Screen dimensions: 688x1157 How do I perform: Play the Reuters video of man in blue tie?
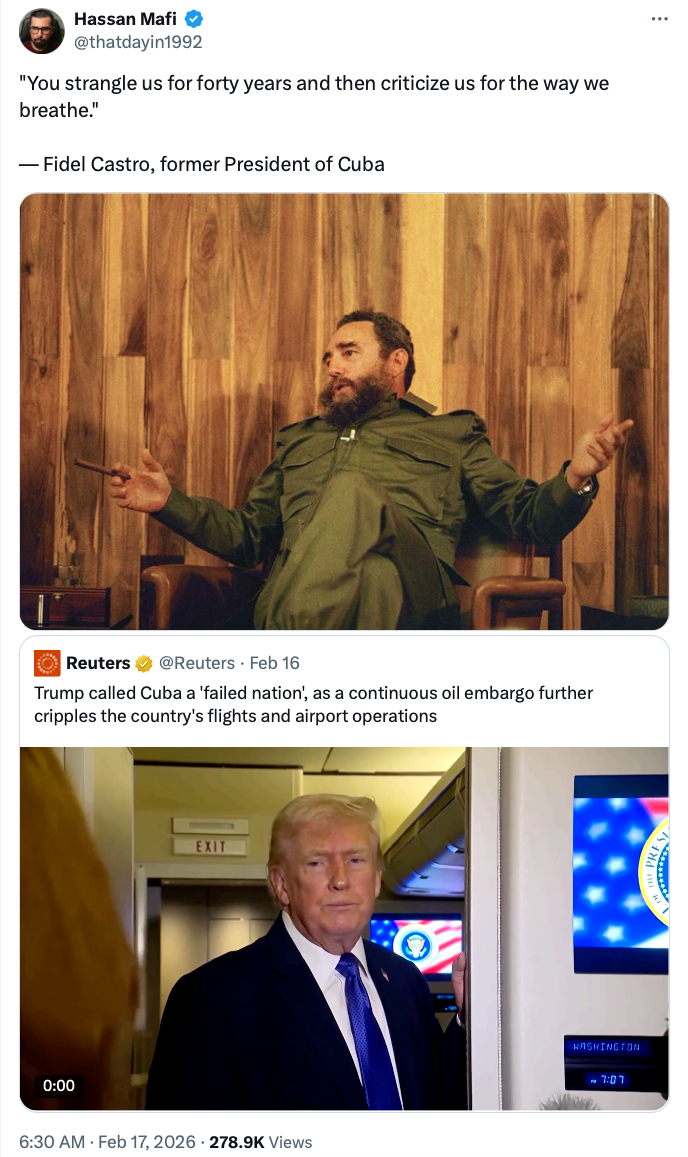tap(344, 928)
